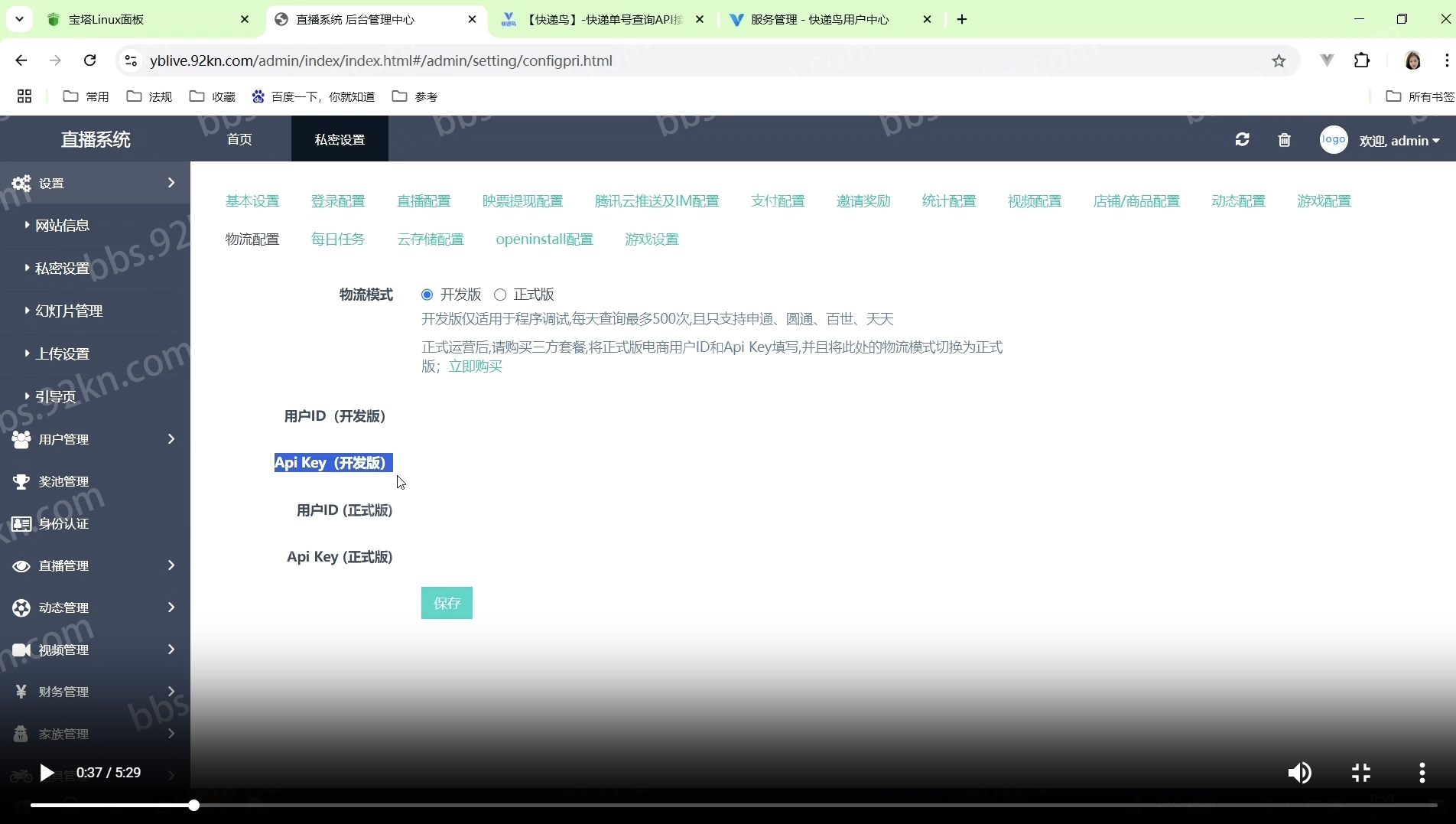
Task: Close the 【快递鸟】 browser tab
Action: point(699,19)
